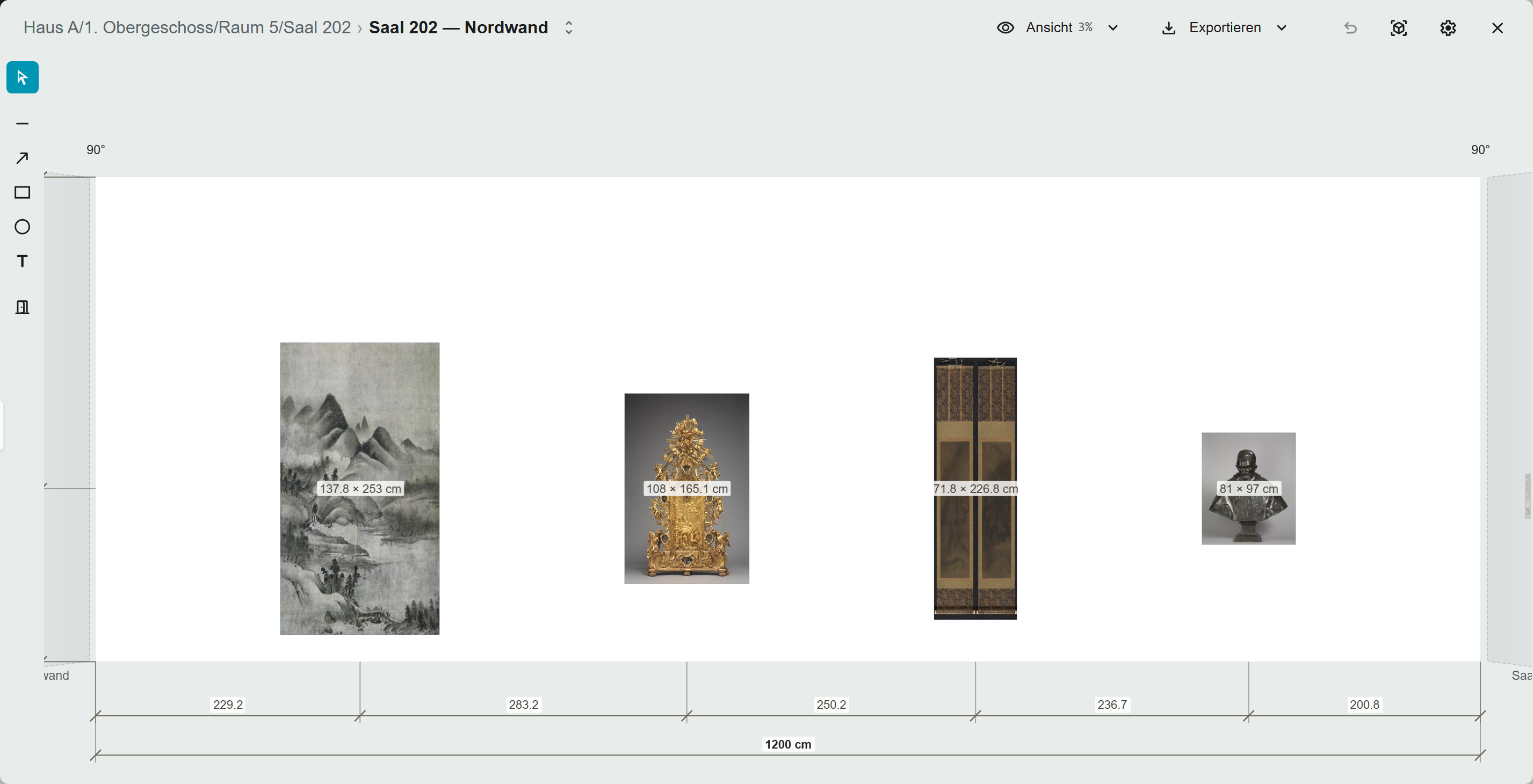This screenshot has width=1533, height=784.
Task: Click the download icon beside Exportieren
Action: (1169, 28)
